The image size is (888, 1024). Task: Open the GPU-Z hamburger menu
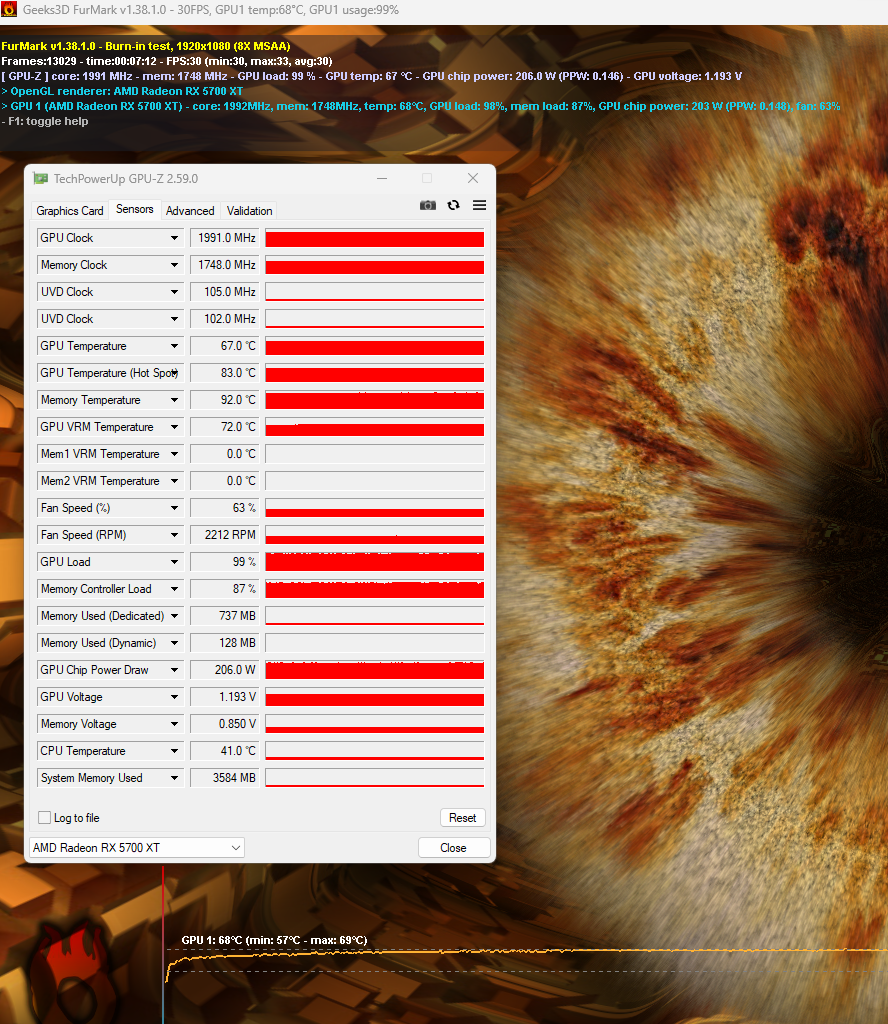(479, 205)
